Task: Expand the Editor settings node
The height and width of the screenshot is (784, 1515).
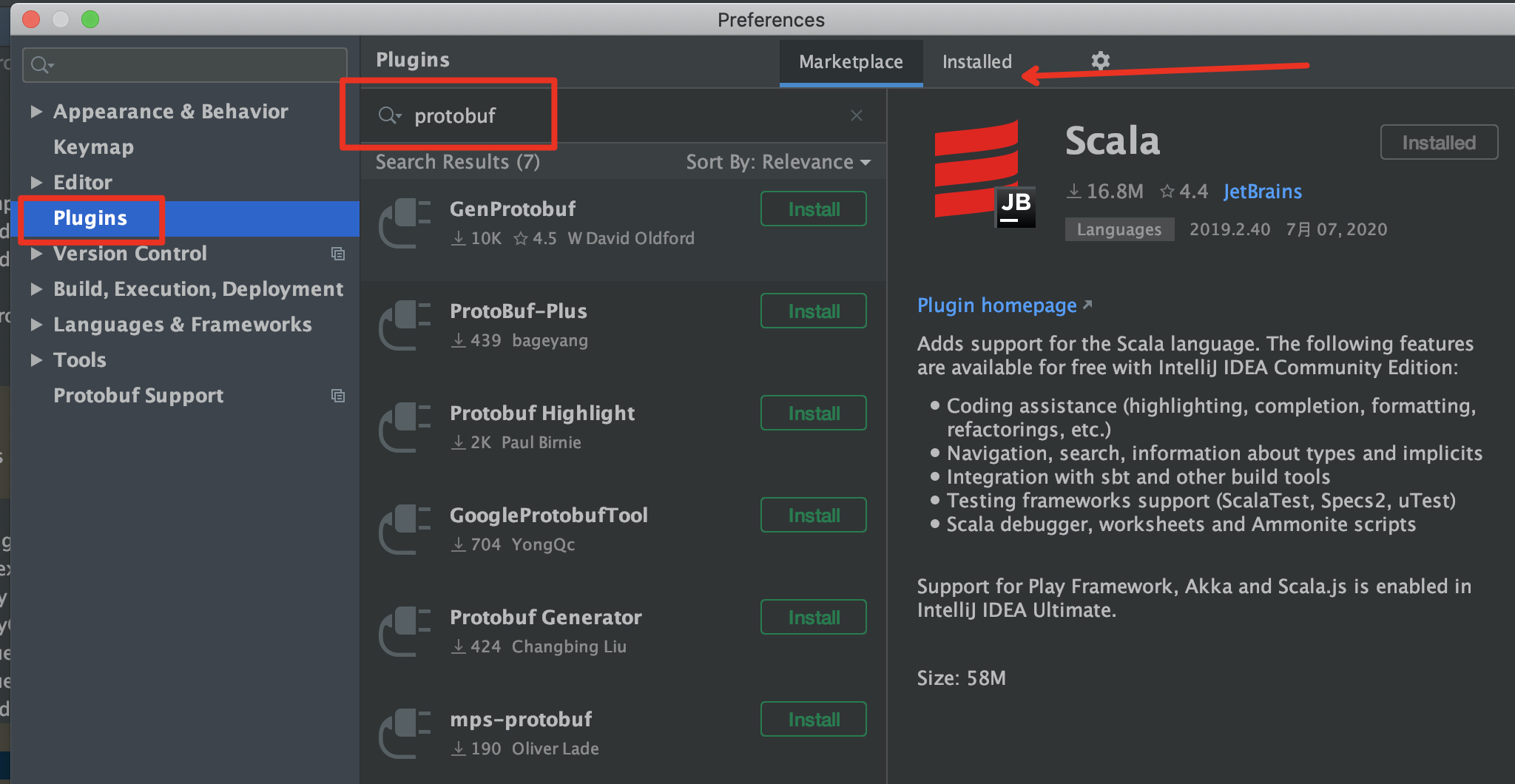Action: [x=36, y=183]
